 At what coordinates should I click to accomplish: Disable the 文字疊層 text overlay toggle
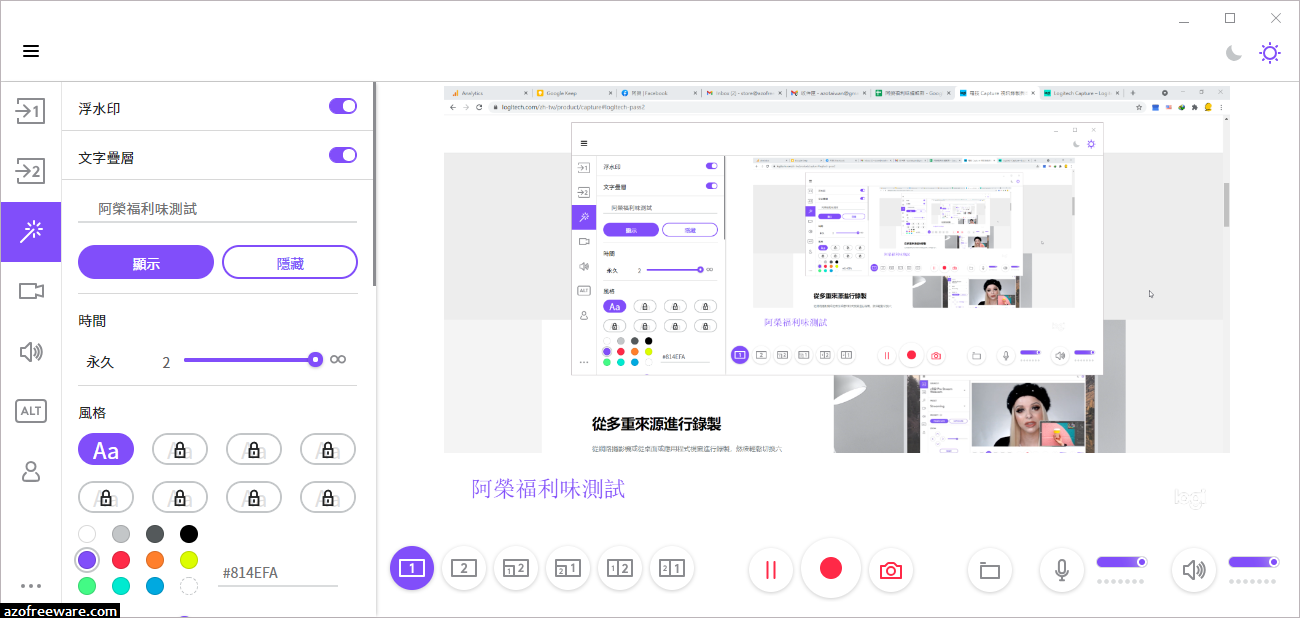[343, 155]
